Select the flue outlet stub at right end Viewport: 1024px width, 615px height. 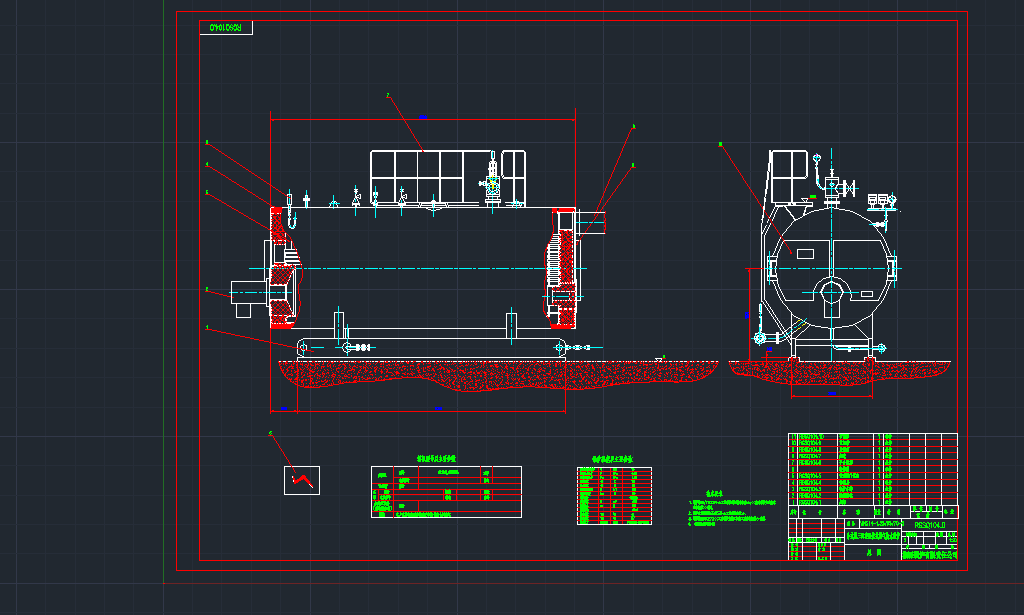(594, 223)
